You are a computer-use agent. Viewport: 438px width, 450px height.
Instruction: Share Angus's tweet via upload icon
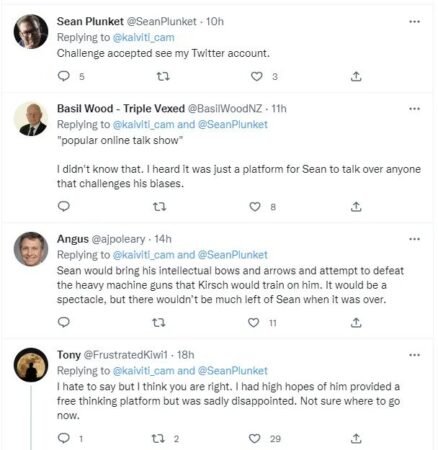(x=356, y=323)
